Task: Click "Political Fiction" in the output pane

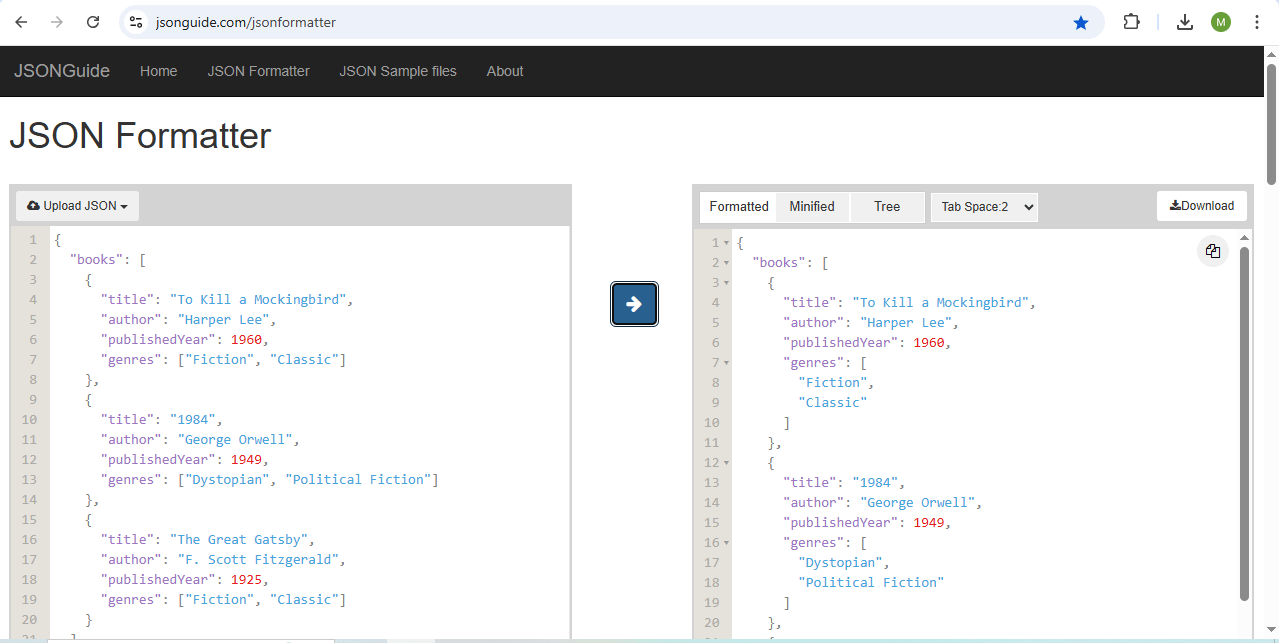Action: [x=871, y=583]
